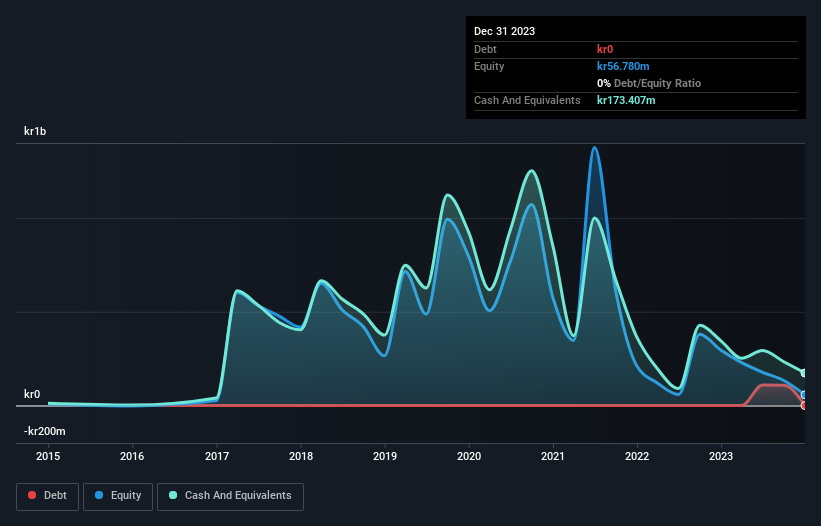Select the 2021 x-axis label
This screenshot has width=821, height=526.
[x=553, y=456]
